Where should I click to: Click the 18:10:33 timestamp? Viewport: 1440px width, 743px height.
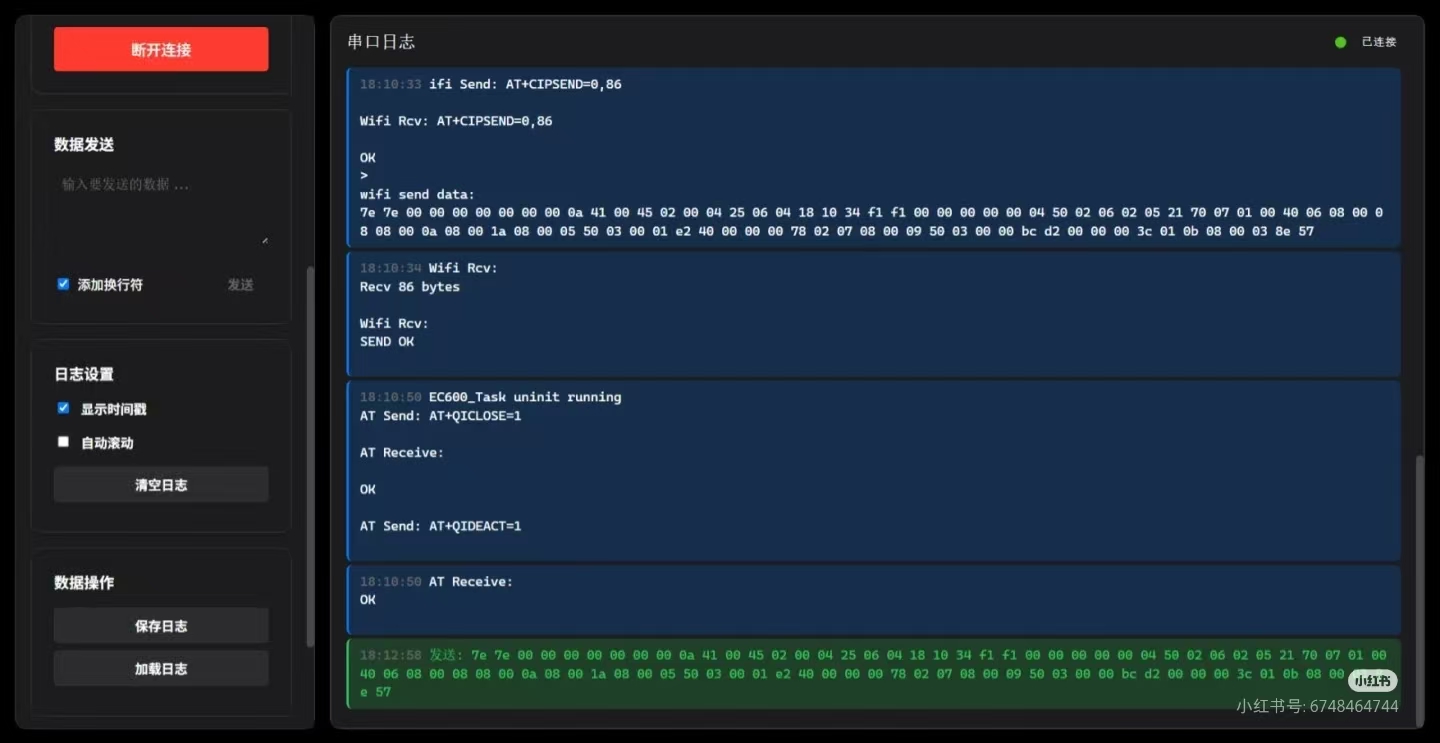391,84
